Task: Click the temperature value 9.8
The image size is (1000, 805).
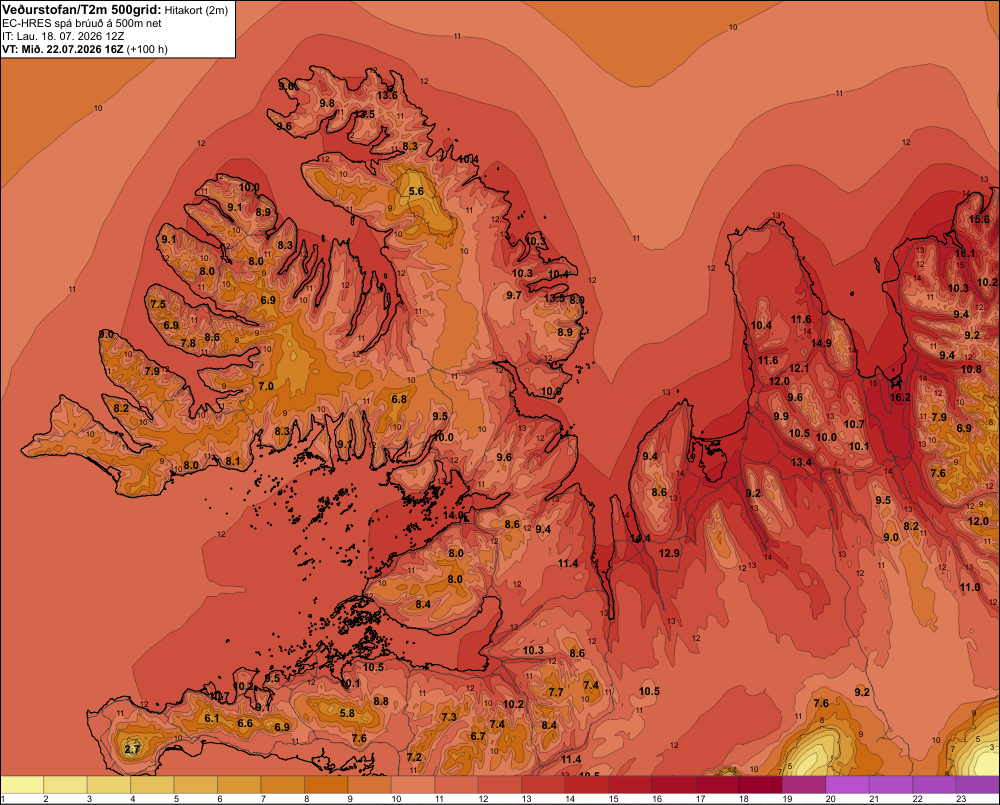Action: [x=327, y=103]
